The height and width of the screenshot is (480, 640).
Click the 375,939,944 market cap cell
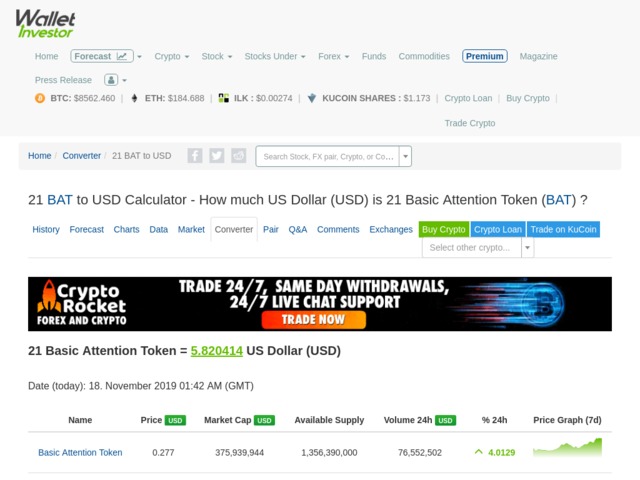(240, 452)
